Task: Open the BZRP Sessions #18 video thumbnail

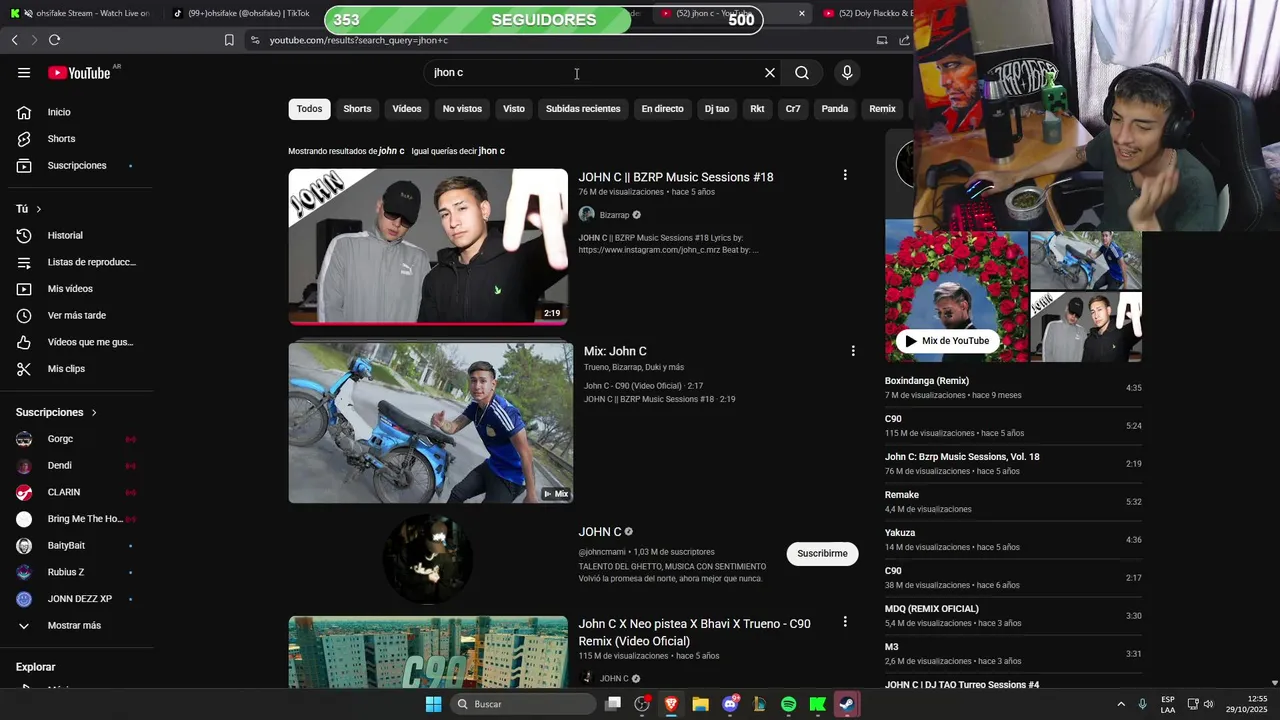Action: [428, 246]
